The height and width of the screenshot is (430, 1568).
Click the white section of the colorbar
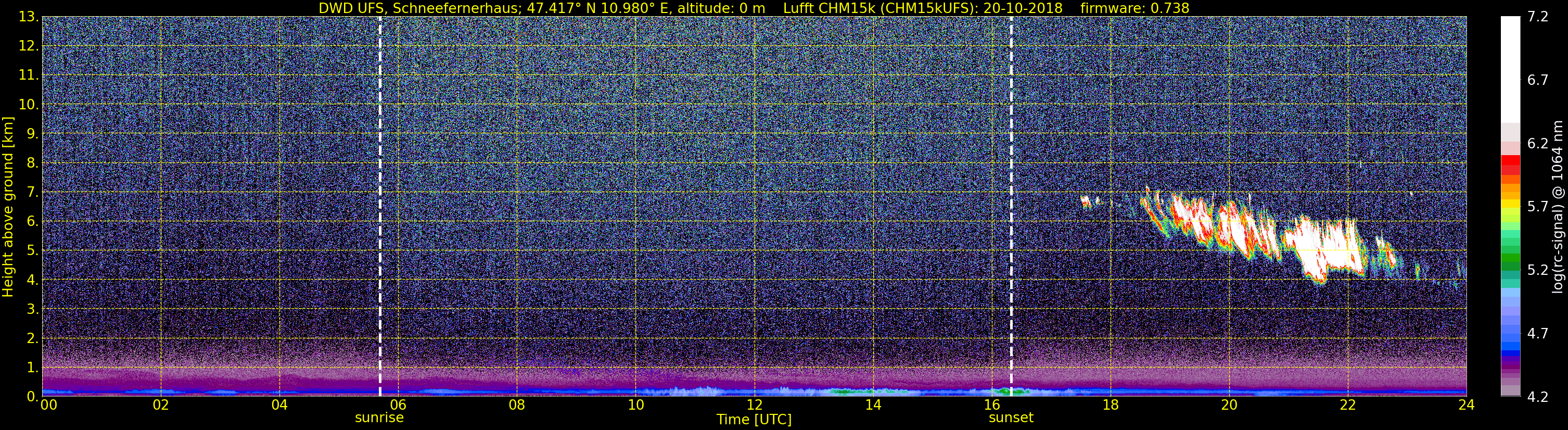(1510, 70)
